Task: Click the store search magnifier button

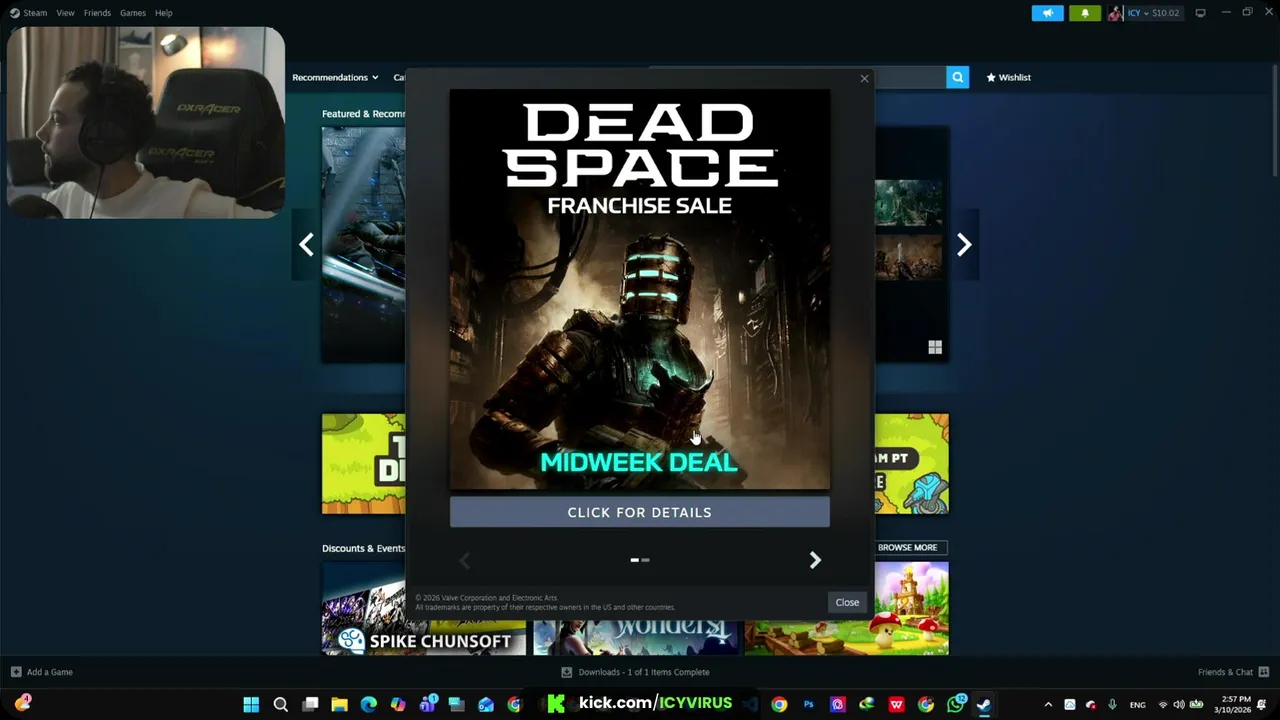Action: (957, 77)
